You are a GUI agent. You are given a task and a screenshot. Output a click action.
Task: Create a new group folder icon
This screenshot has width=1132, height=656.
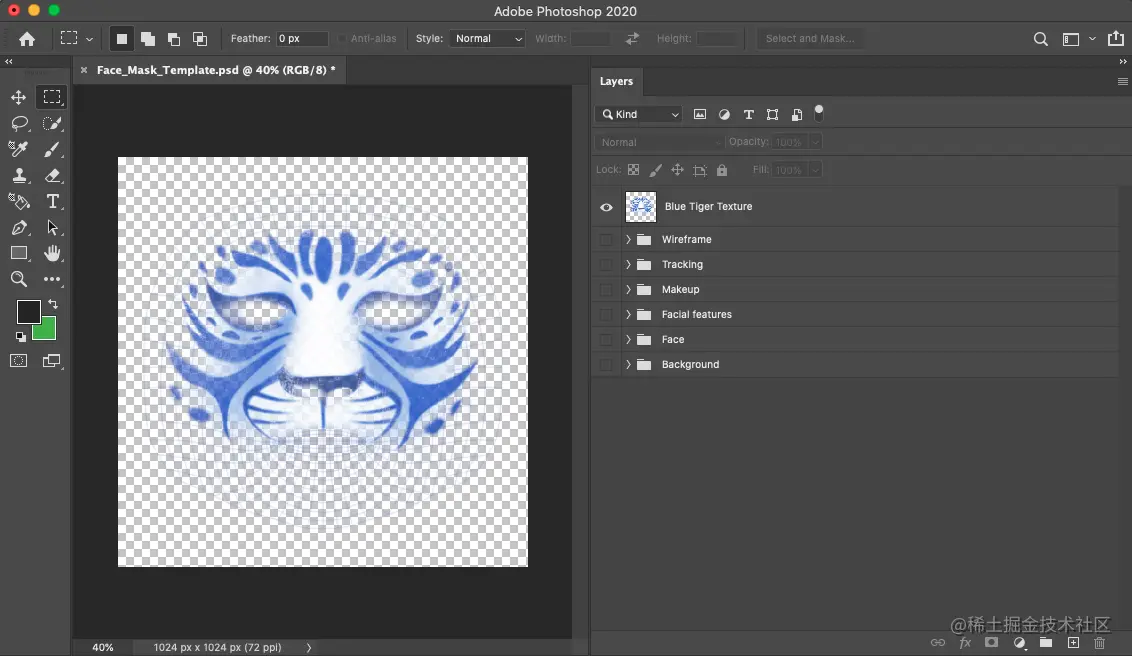point(1046,642)
